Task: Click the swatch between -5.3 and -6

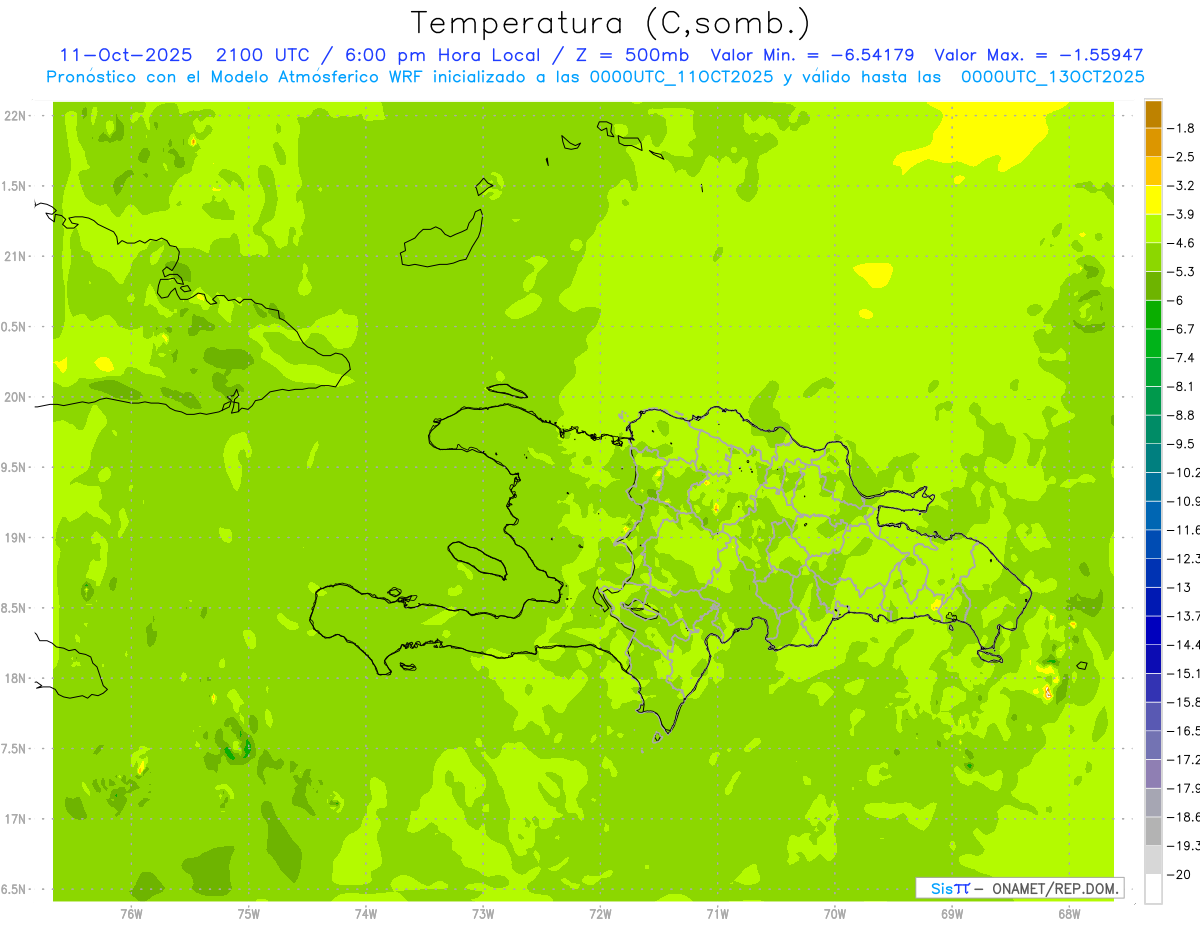Action: pos(1153,286)
